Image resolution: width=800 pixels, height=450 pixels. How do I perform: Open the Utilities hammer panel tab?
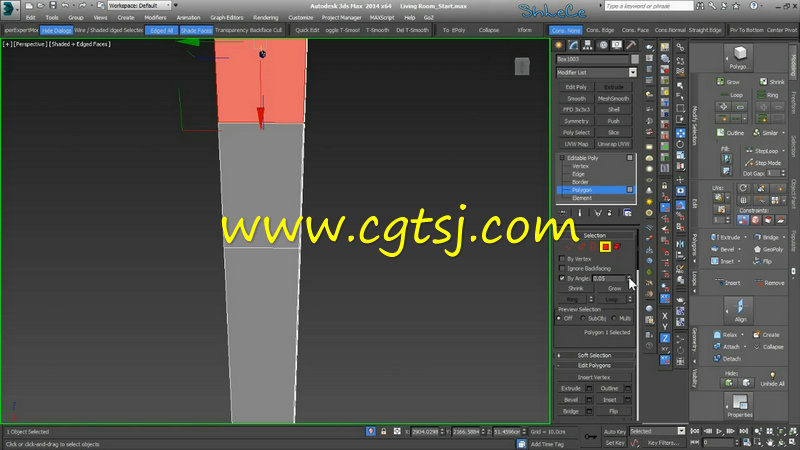point(631,45)
